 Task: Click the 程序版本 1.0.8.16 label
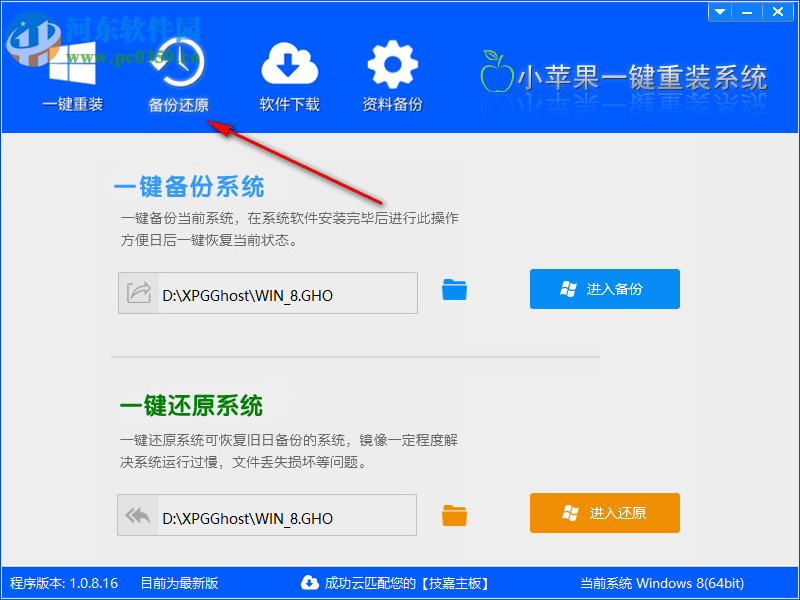[x=64, y=583]
